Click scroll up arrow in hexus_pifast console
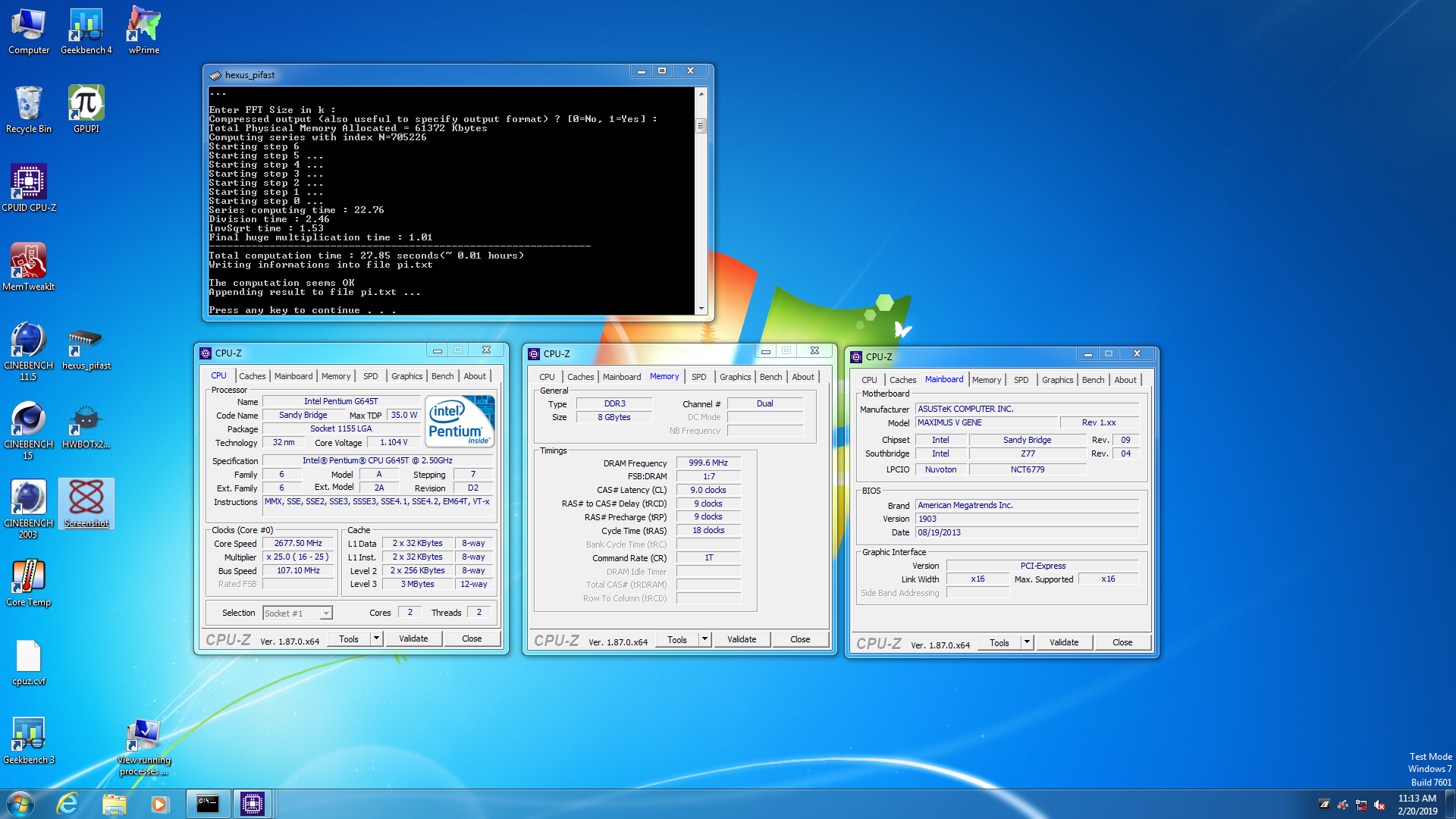 (701, 93)
